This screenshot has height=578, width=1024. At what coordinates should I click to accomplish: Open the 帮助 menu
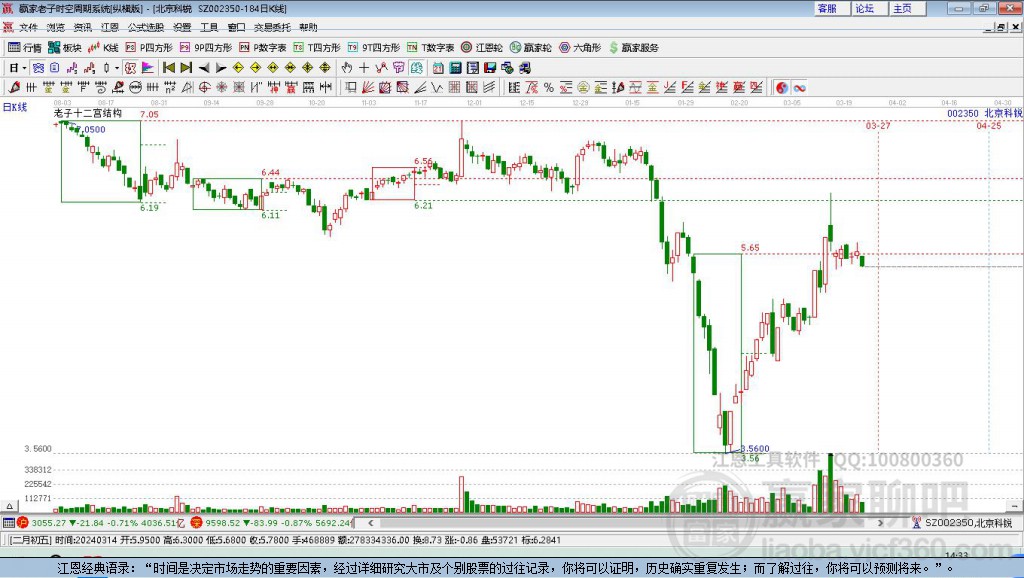click(308, 27)
